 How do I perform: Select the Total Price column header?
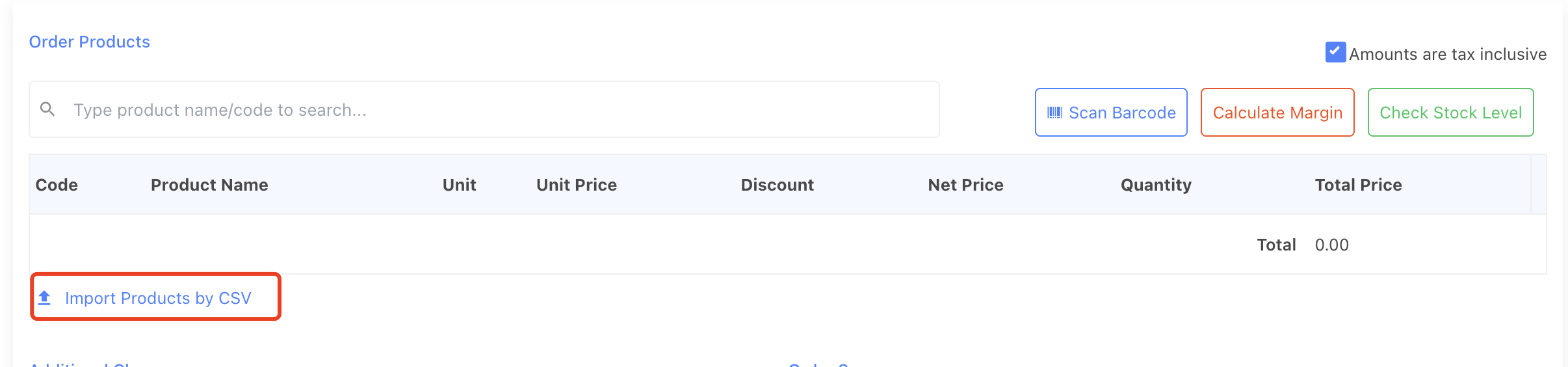tap(1358, 185)
